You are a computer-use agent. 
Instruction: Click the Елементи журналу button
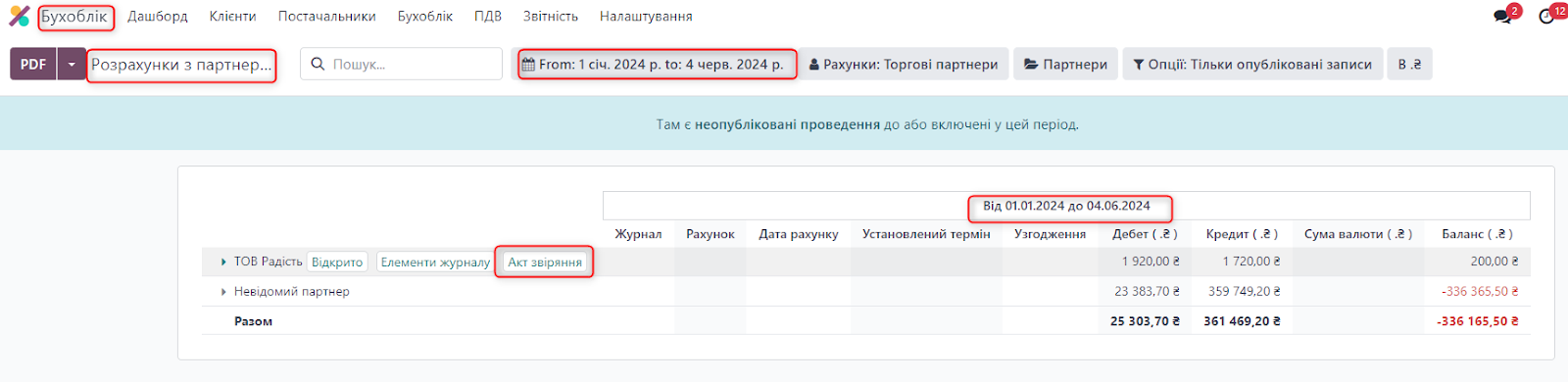click(x=435, y=263)
